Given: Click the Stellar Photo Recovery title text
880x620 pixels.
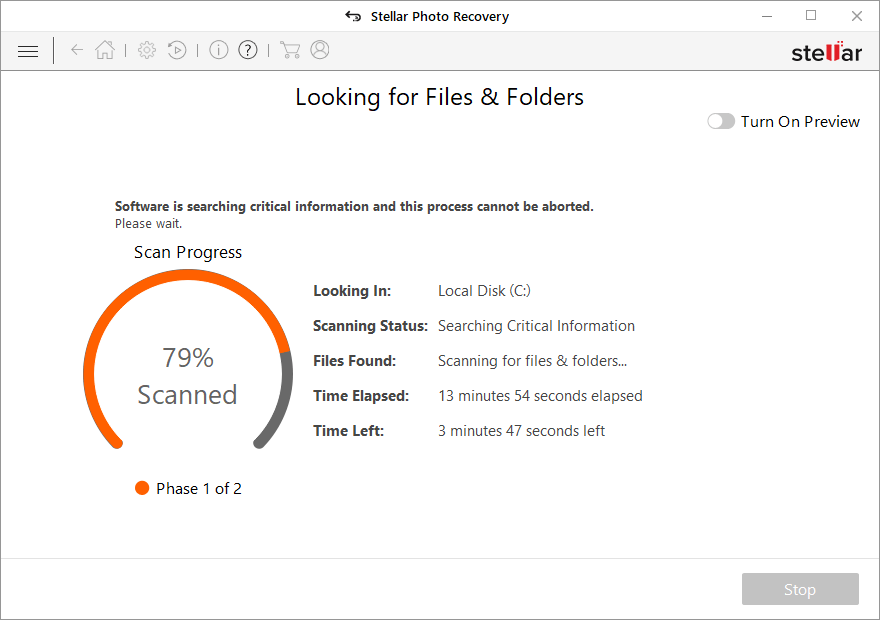Looking at the screenshot, I should pos(441,15).
